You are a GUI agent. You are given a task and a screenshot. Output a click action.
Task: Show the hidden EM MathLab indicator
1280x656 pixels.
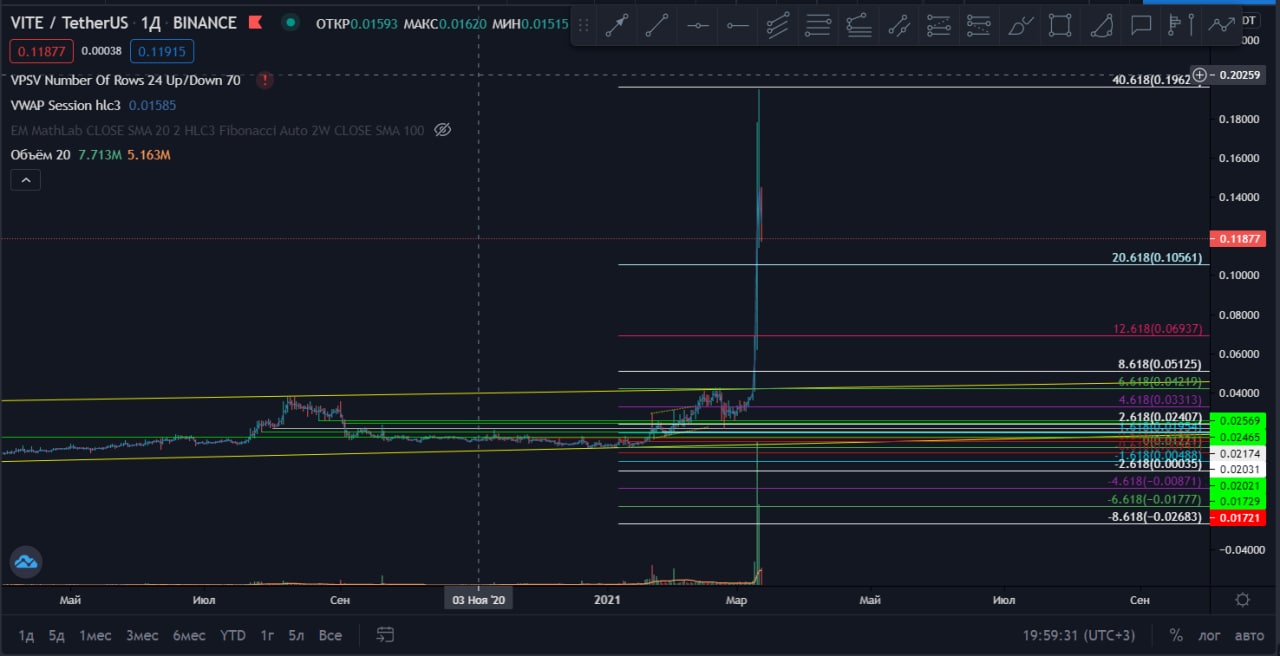[444, 130]
